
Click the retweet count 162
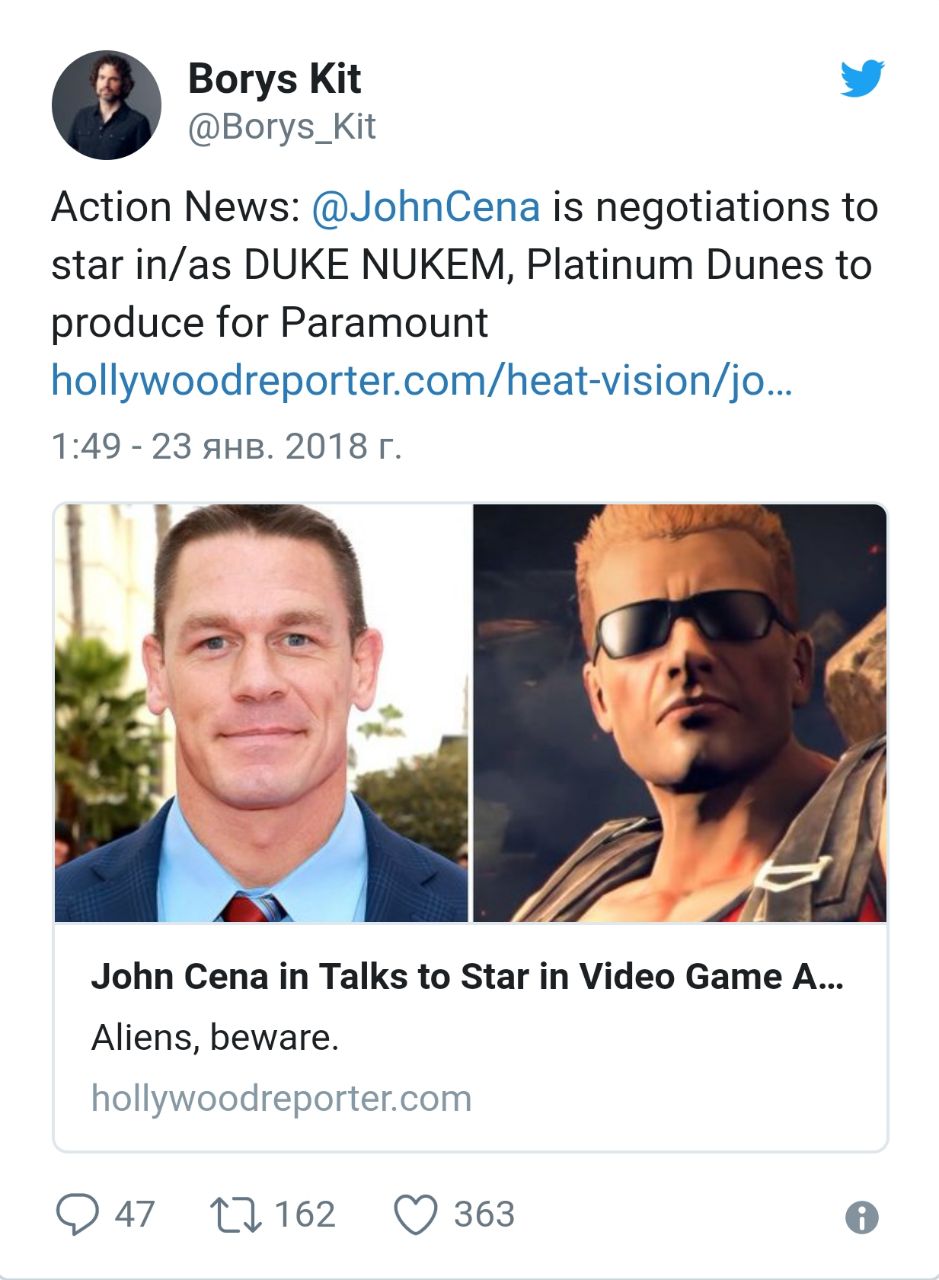pos(304,1214)
